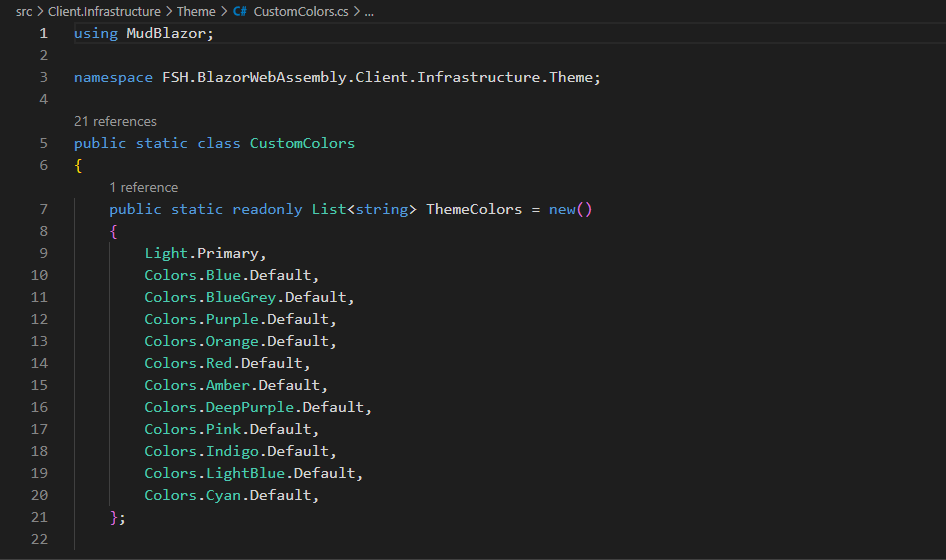Click the C# file icon in breadcrumbs
The height and width of the screenshot is (560, 946).
tap(240, 12)
